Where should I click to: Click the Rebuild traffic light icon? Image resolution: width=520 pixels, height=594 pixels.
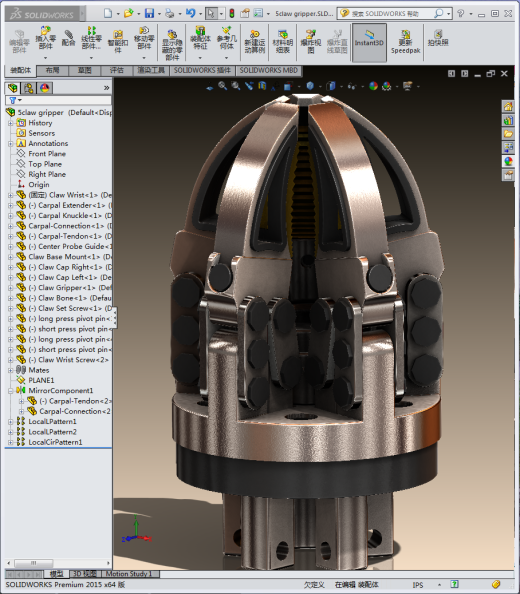pyautogui.click(x=232, y=14)
